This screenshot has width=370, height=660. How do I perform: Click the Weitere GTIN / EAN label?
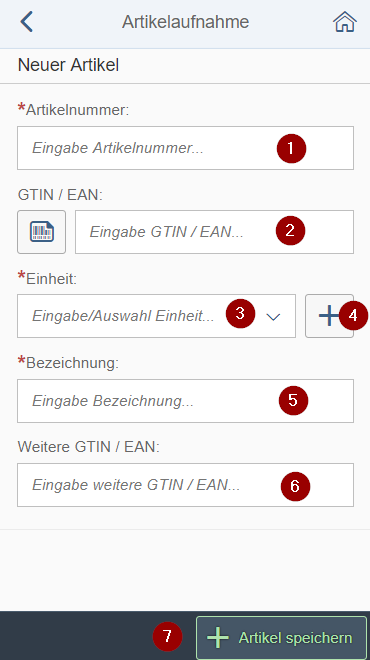(x=89, y=447)
